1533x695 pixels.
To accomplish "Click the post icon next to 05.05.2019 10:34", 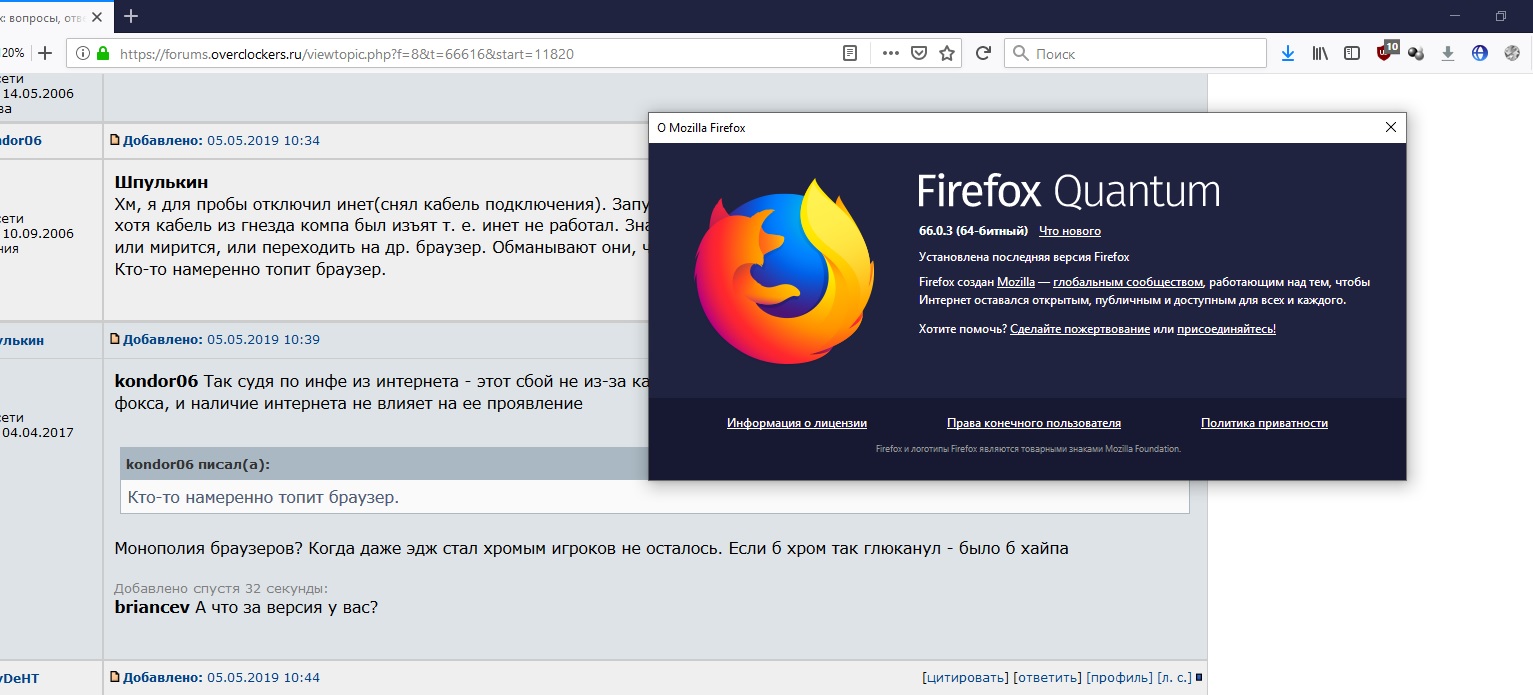I will pyautogui.click(x=115, y=140).
